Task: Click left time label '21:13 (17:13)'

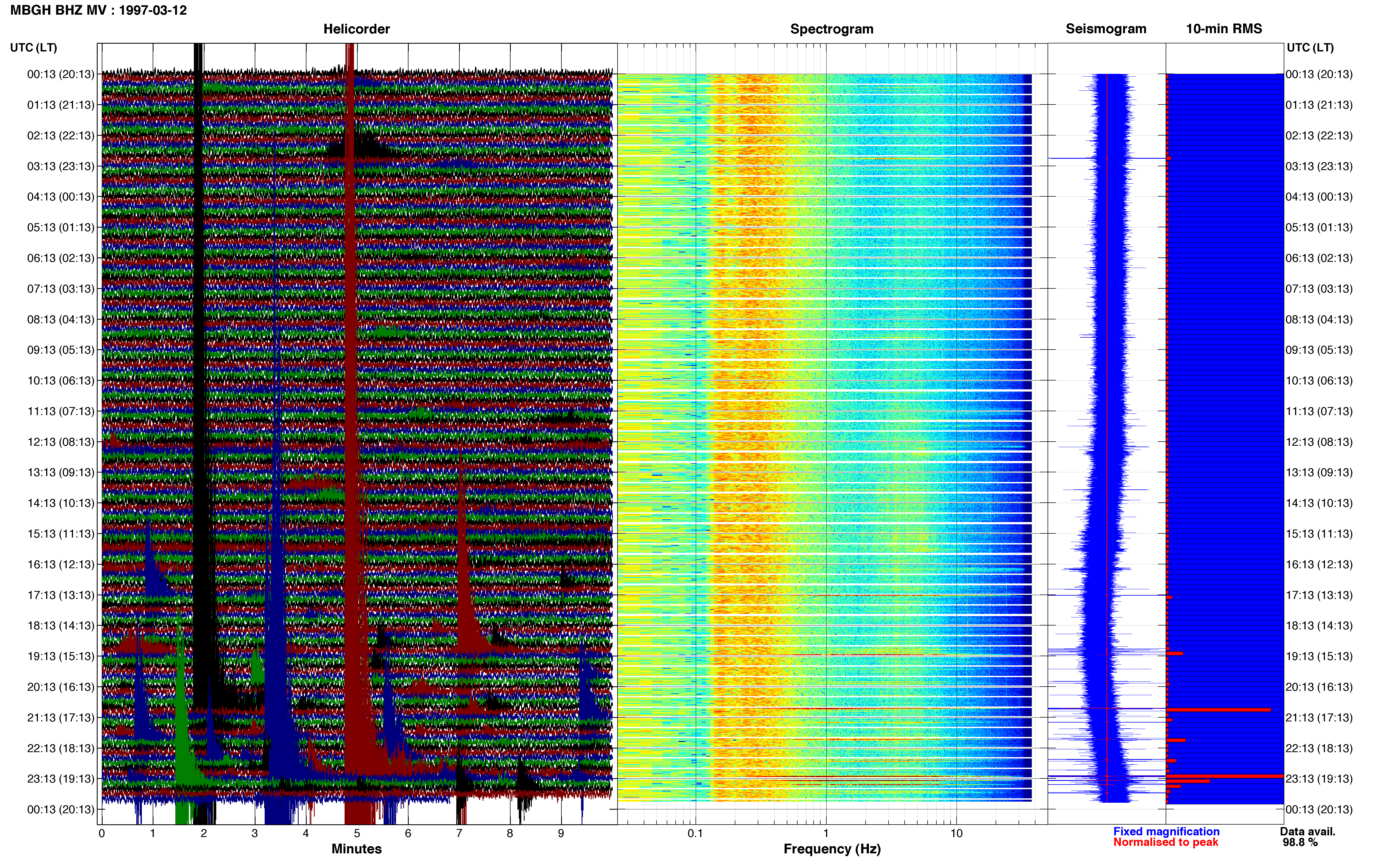Action: tap(61, 718)
